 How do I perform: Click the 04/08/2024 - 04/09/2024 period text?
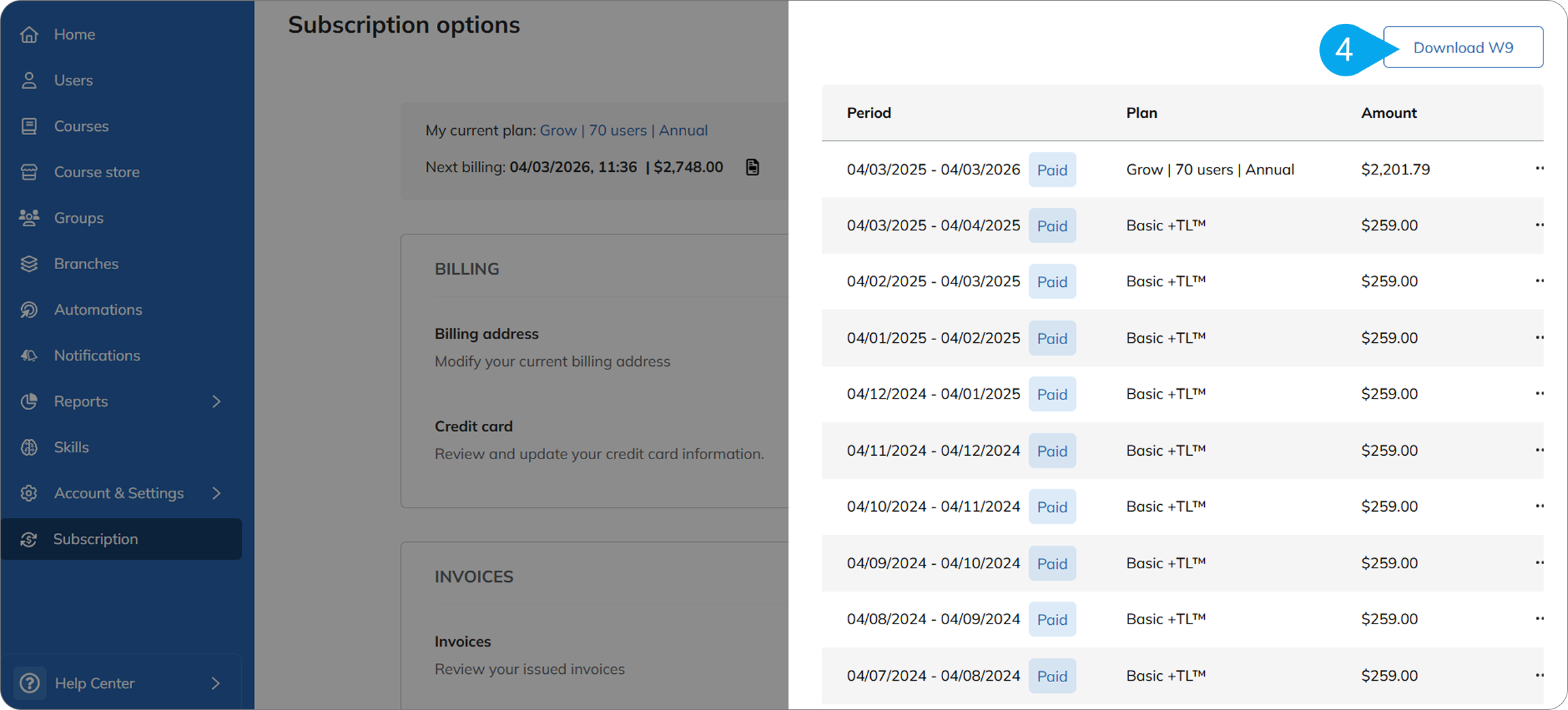(934, 619)
